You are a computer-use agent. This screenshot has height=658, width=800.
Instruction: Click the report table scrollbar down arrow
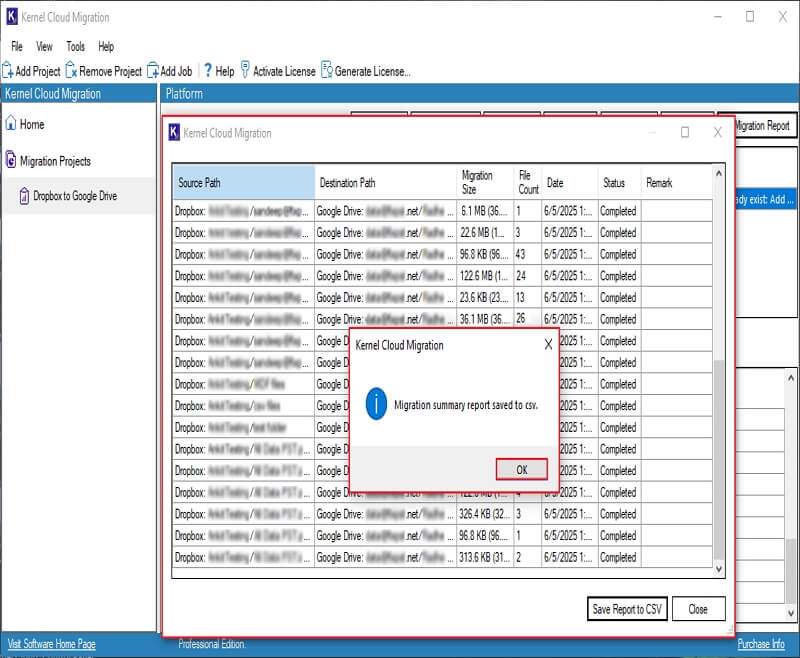coord(718,569)
